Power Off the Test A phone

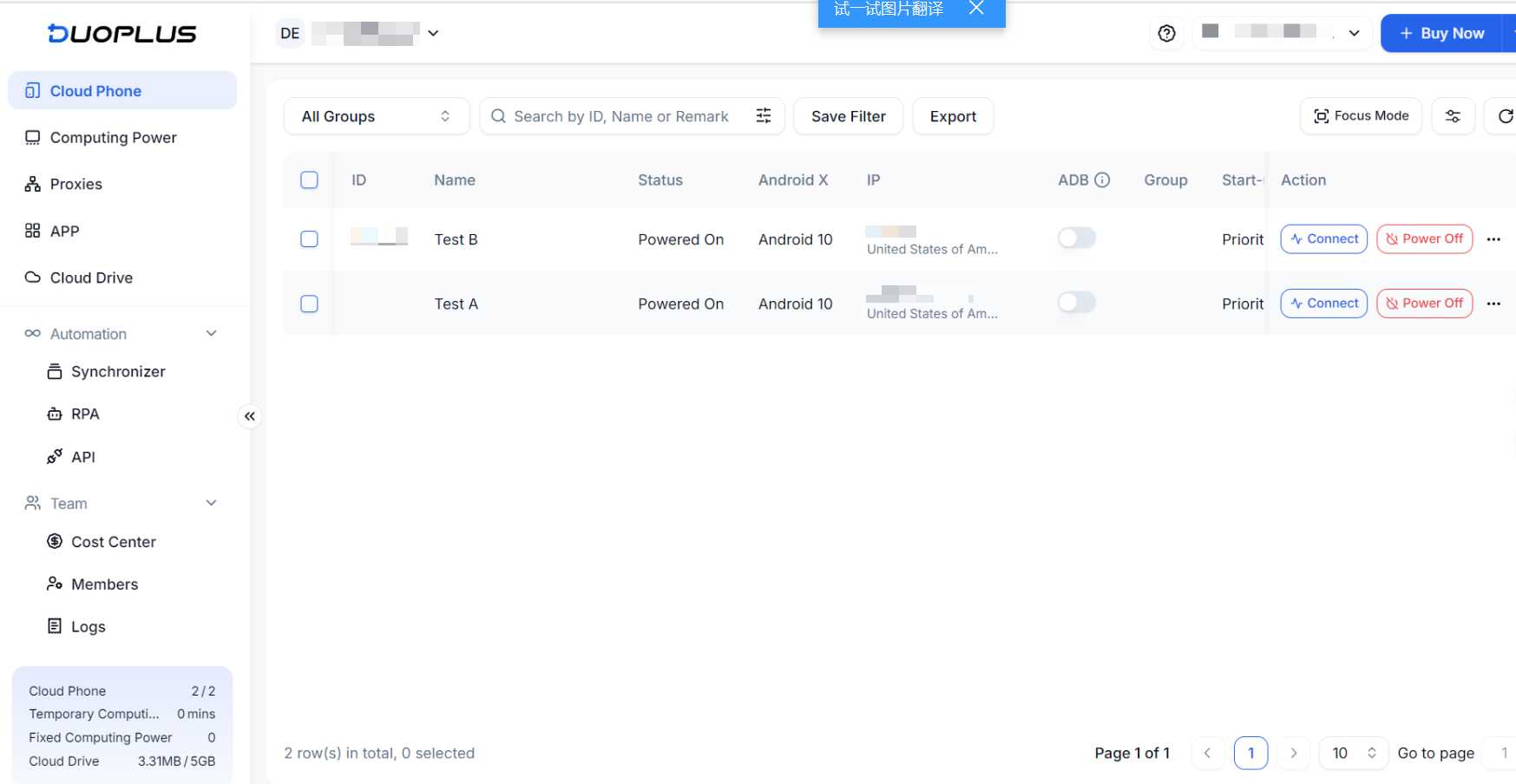click(1424, 304)
